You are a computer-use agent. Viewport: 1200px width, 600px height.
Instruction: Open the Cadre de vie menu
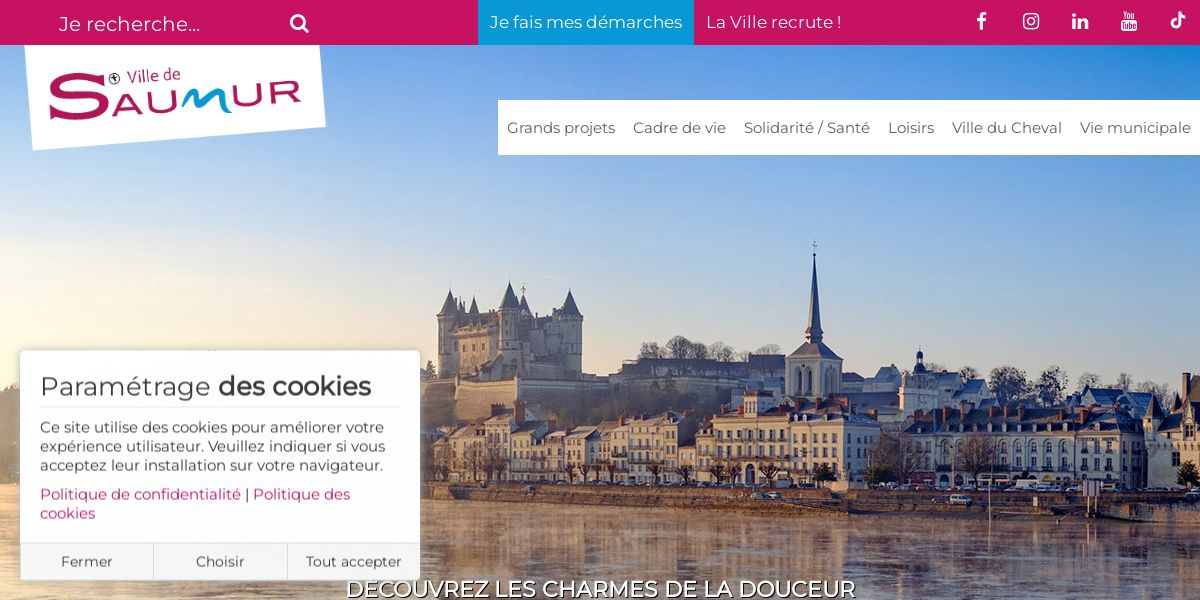[x=679, y=128]
